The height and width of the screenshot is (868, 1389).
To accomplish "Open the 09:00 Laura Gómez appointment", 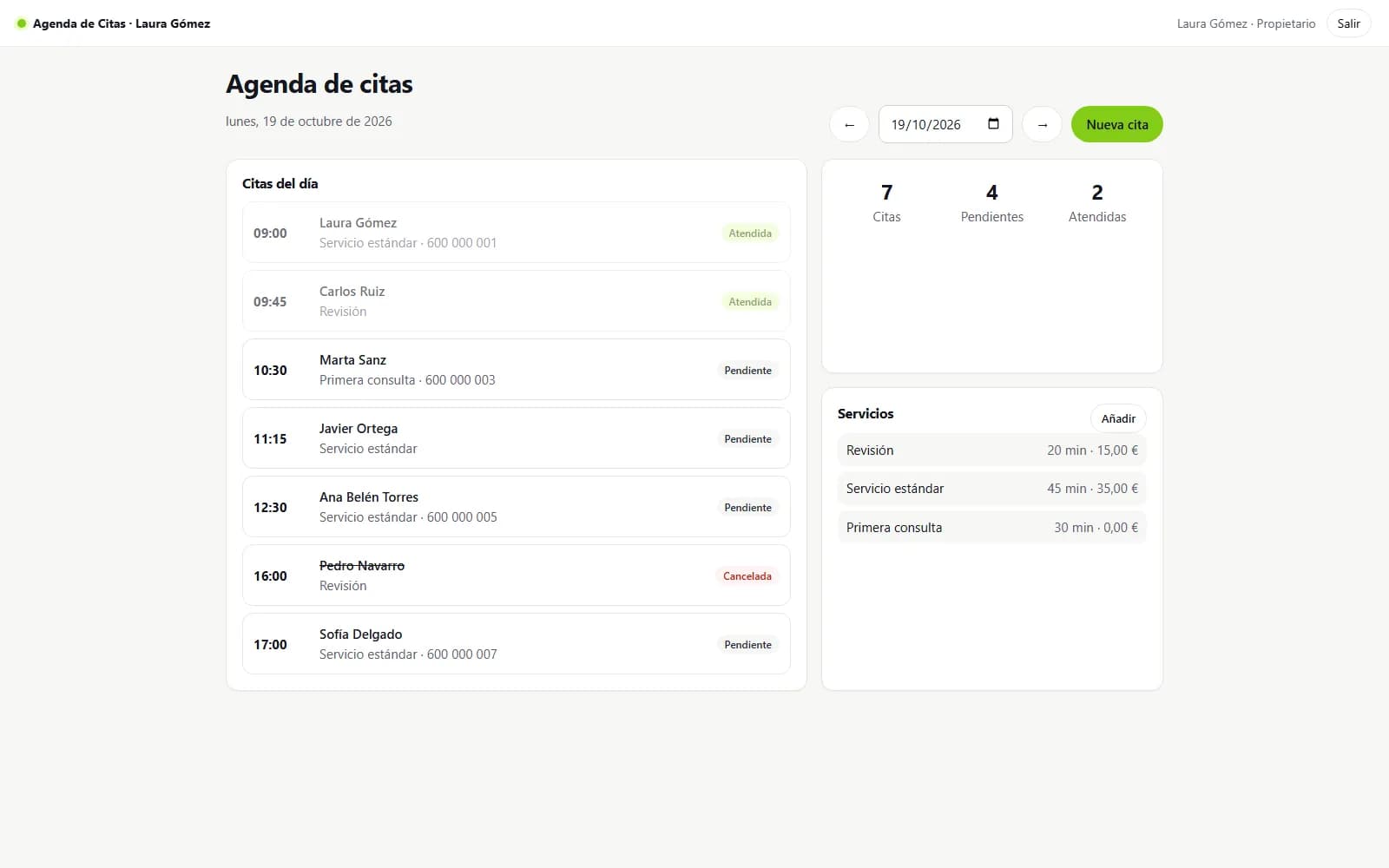I will click(516, 233).
